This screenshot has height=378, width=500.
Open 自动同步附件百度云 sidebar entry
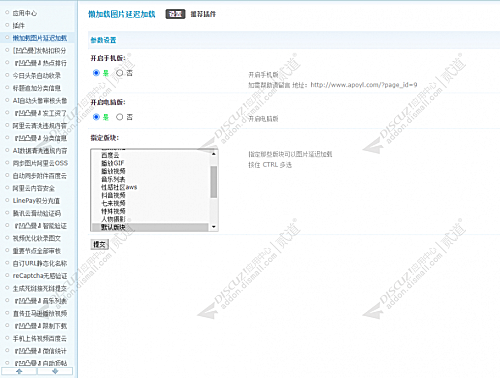(40, 176)
